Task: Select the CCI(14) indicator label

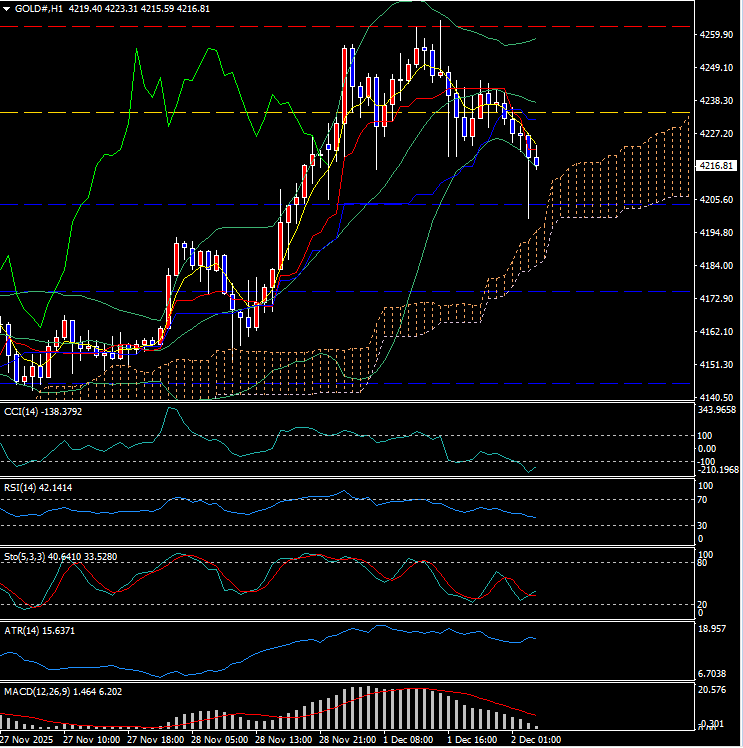Action: pyautogui.click(x=20, y=410)
